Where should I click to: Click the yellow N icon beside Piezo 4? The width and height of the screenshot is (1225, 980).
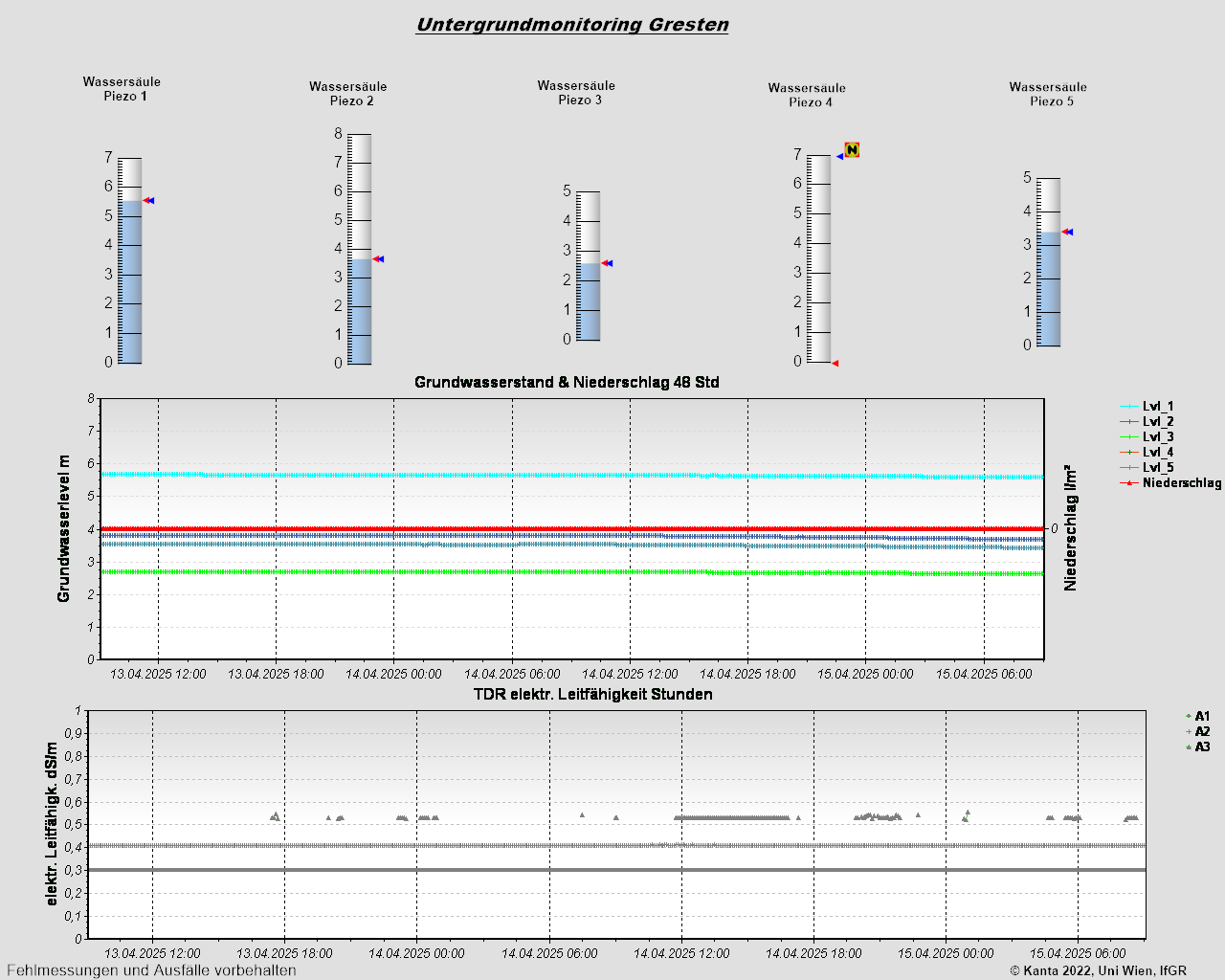(852, 149)
